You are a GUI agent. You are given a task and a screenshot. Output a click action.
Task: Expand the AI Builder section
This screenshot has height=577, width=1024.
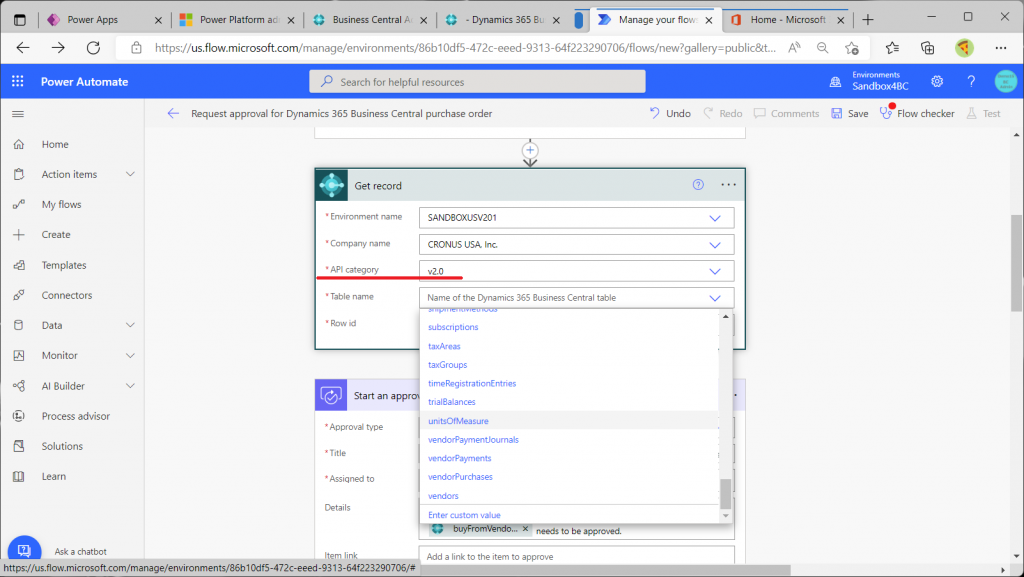tap(130, 386)
